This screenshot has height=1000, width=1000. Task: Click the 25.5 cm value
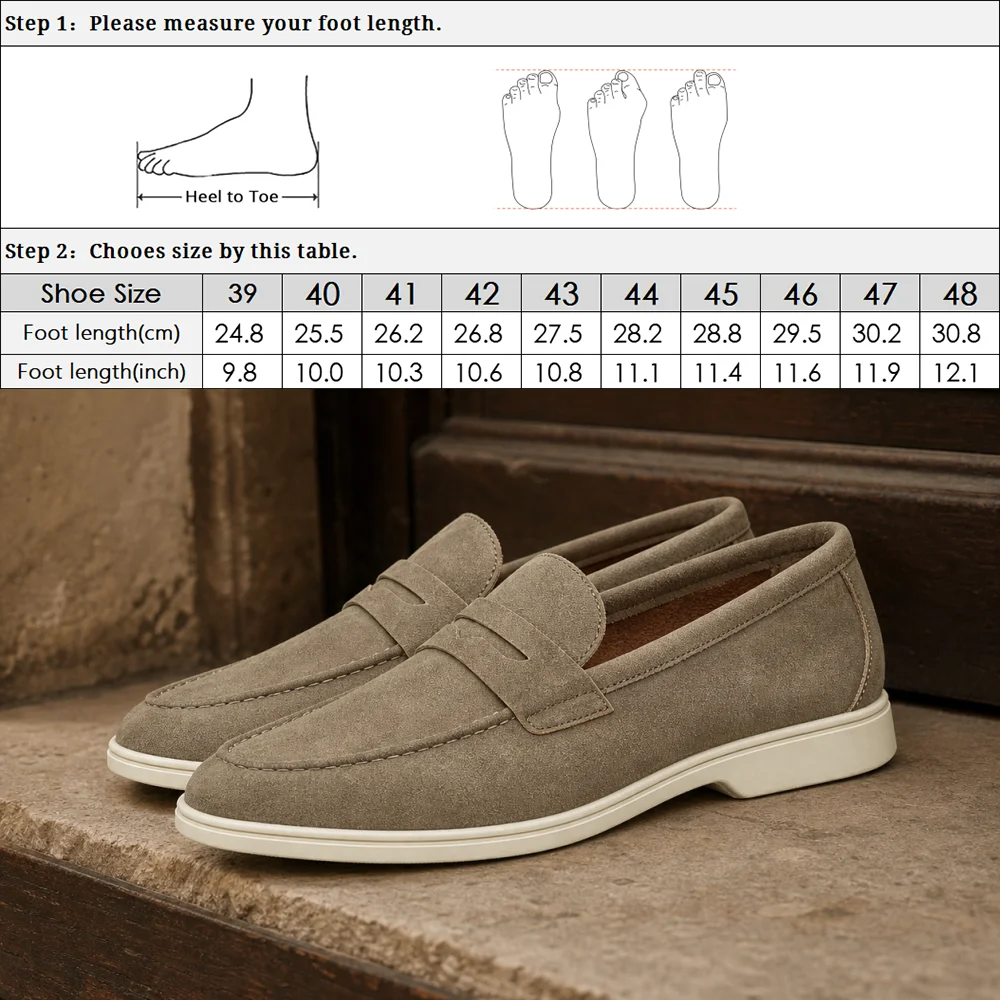click(319, 334)
